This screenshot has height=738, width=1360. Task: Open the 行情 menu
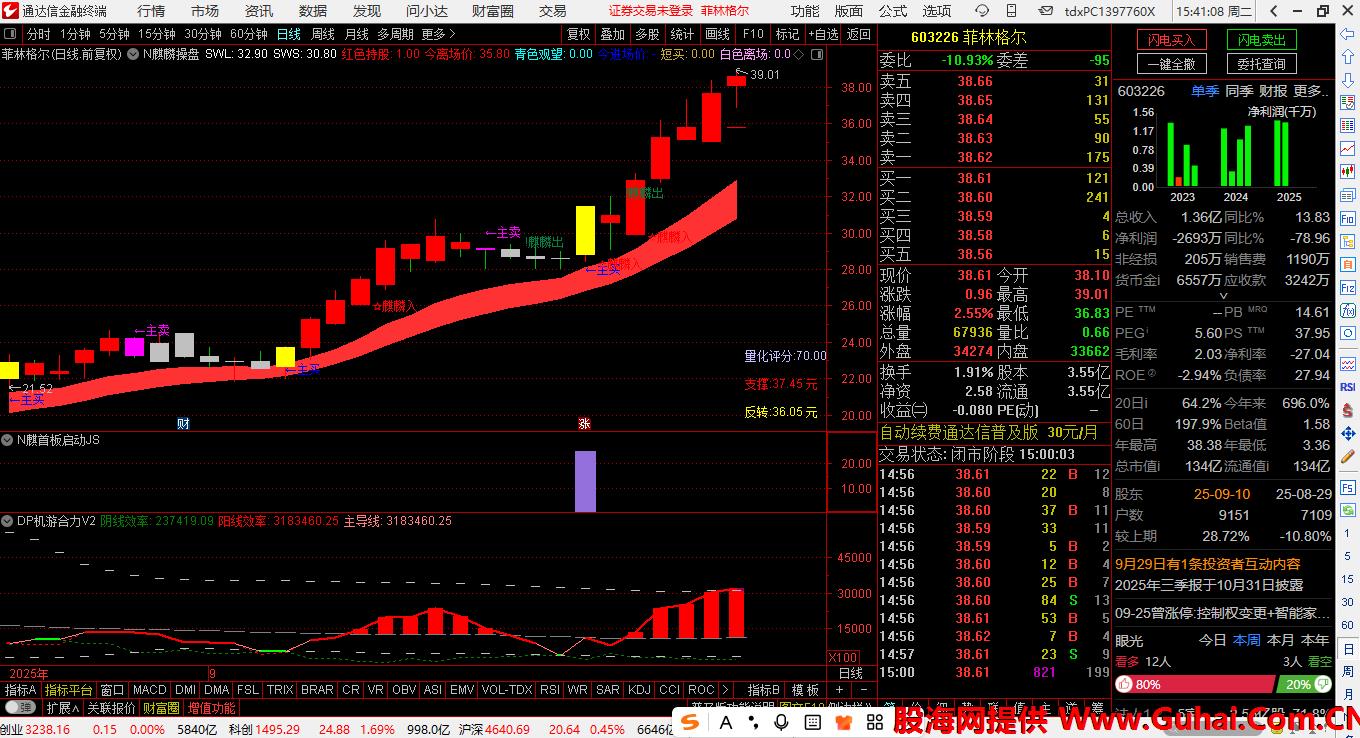point(151,11)
